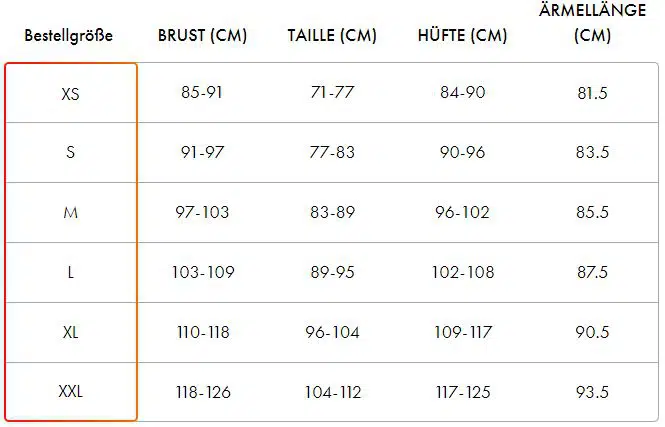Select the BRUST (CM) column header

coord(202,36)
